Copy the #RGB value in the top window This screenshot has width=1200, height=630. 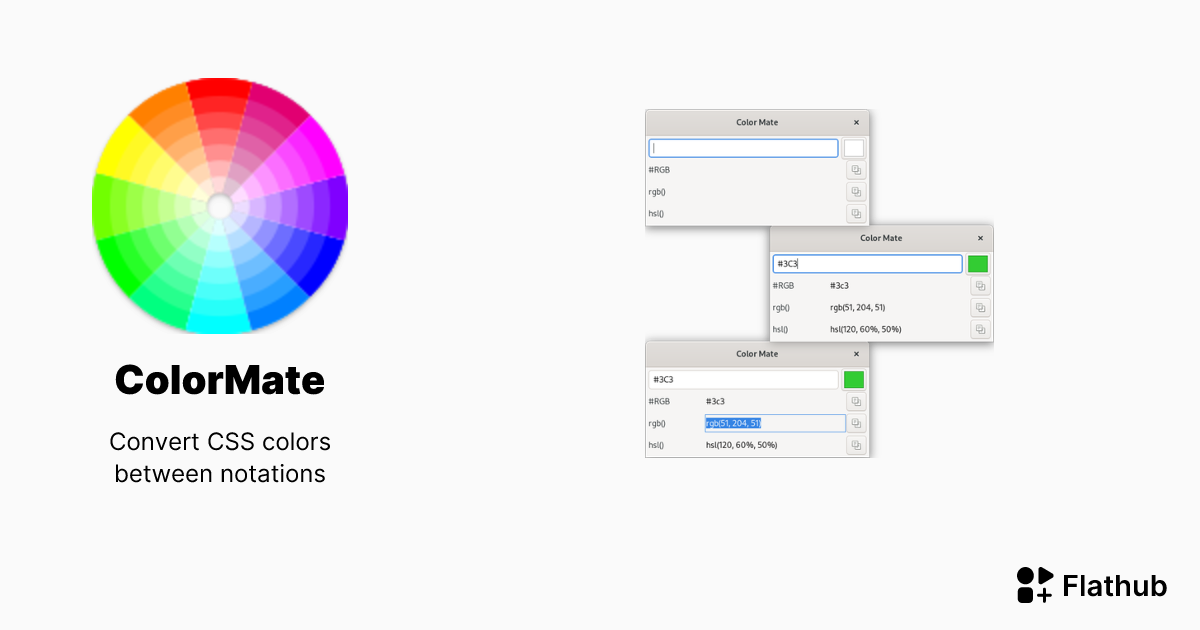point(855,169)
